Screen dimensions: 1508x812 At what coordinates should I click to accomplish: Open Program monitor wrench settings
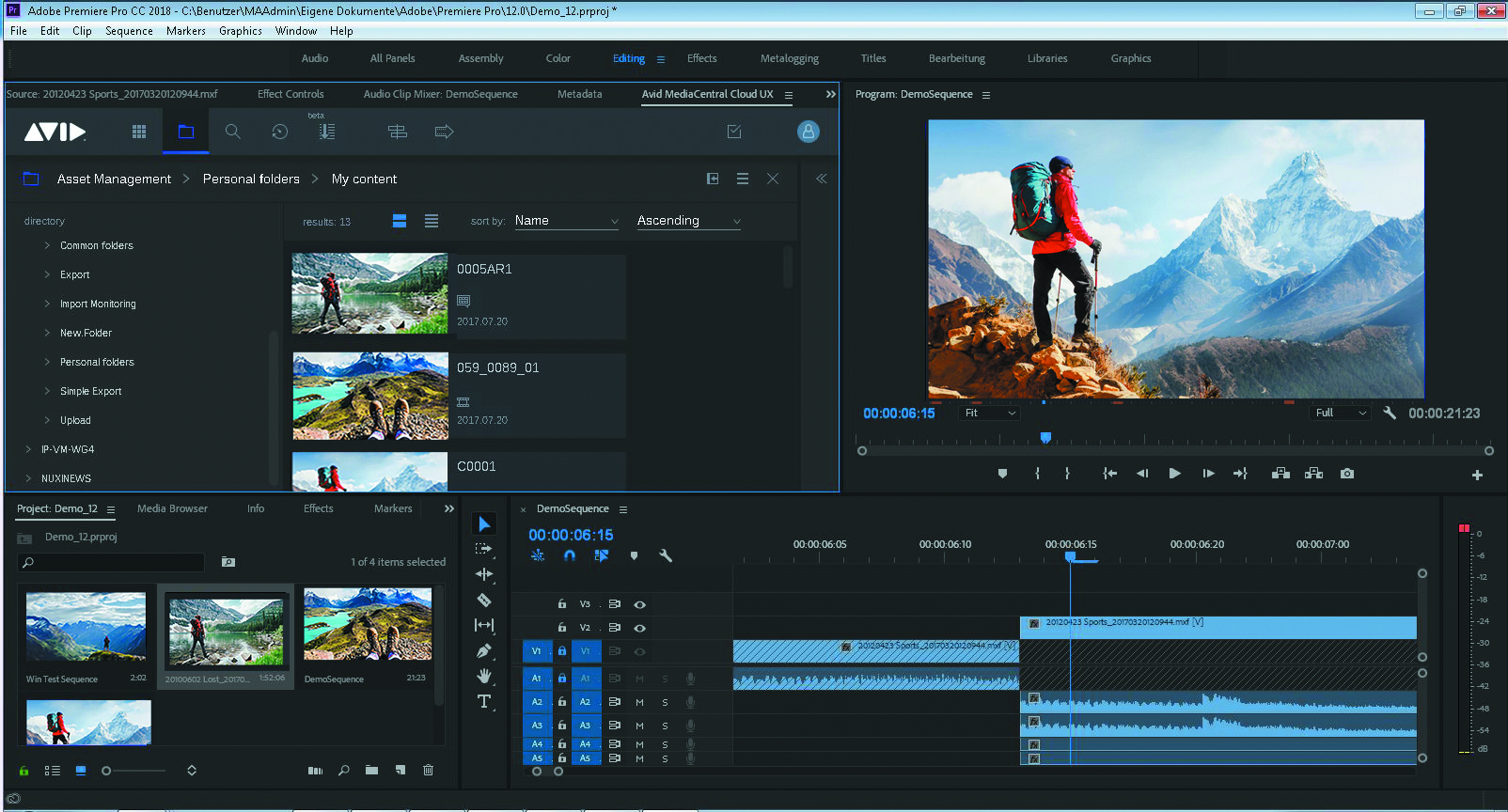pyautogui.click(x=1390, y=413)
